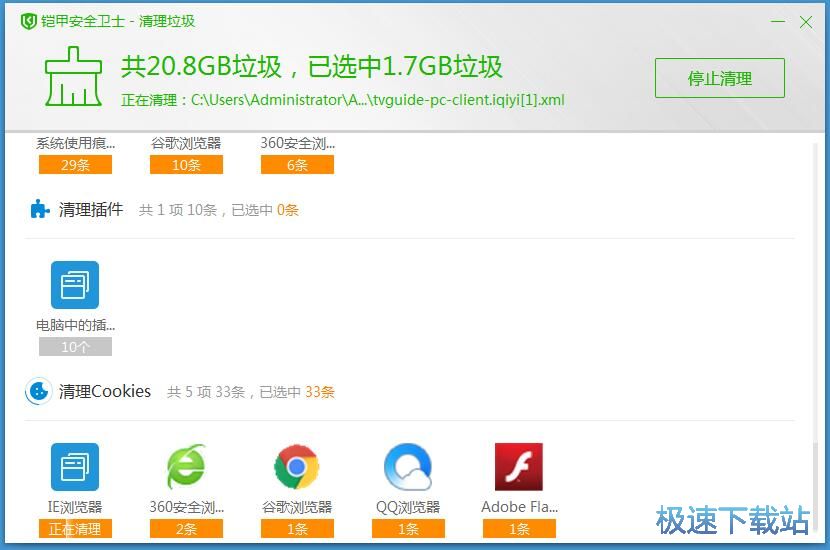The width and height of the screenshot is (830, 550).
Task: Toggle the 10条 badge under 谷歌浏览器 traces
Action: click(186, 165)
